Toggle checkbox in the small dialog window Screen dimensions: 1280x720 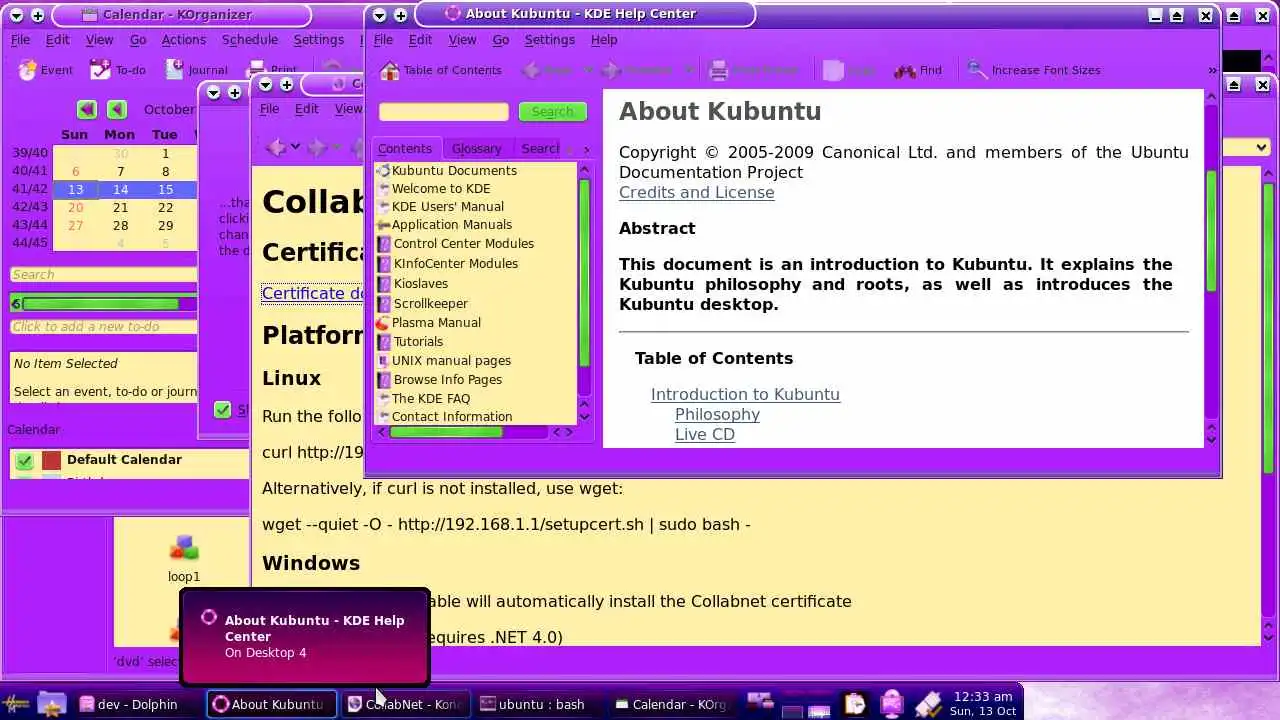pos(222,409)
